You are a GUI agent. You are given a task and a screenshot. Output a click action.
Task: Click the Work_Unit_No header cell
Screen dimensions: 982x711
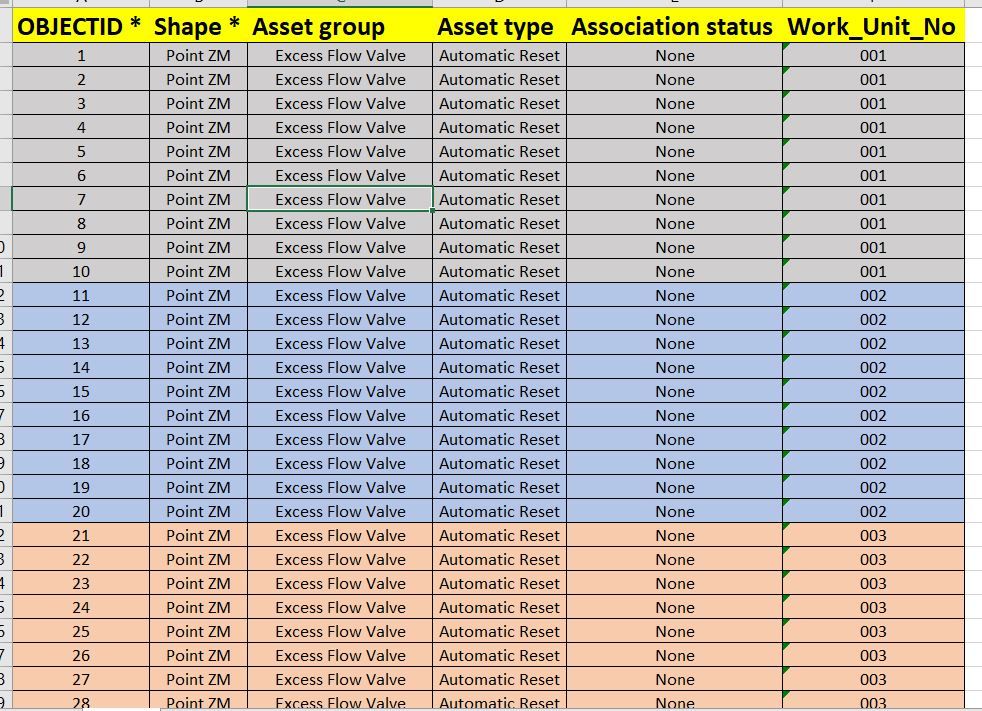coord(872,27)
